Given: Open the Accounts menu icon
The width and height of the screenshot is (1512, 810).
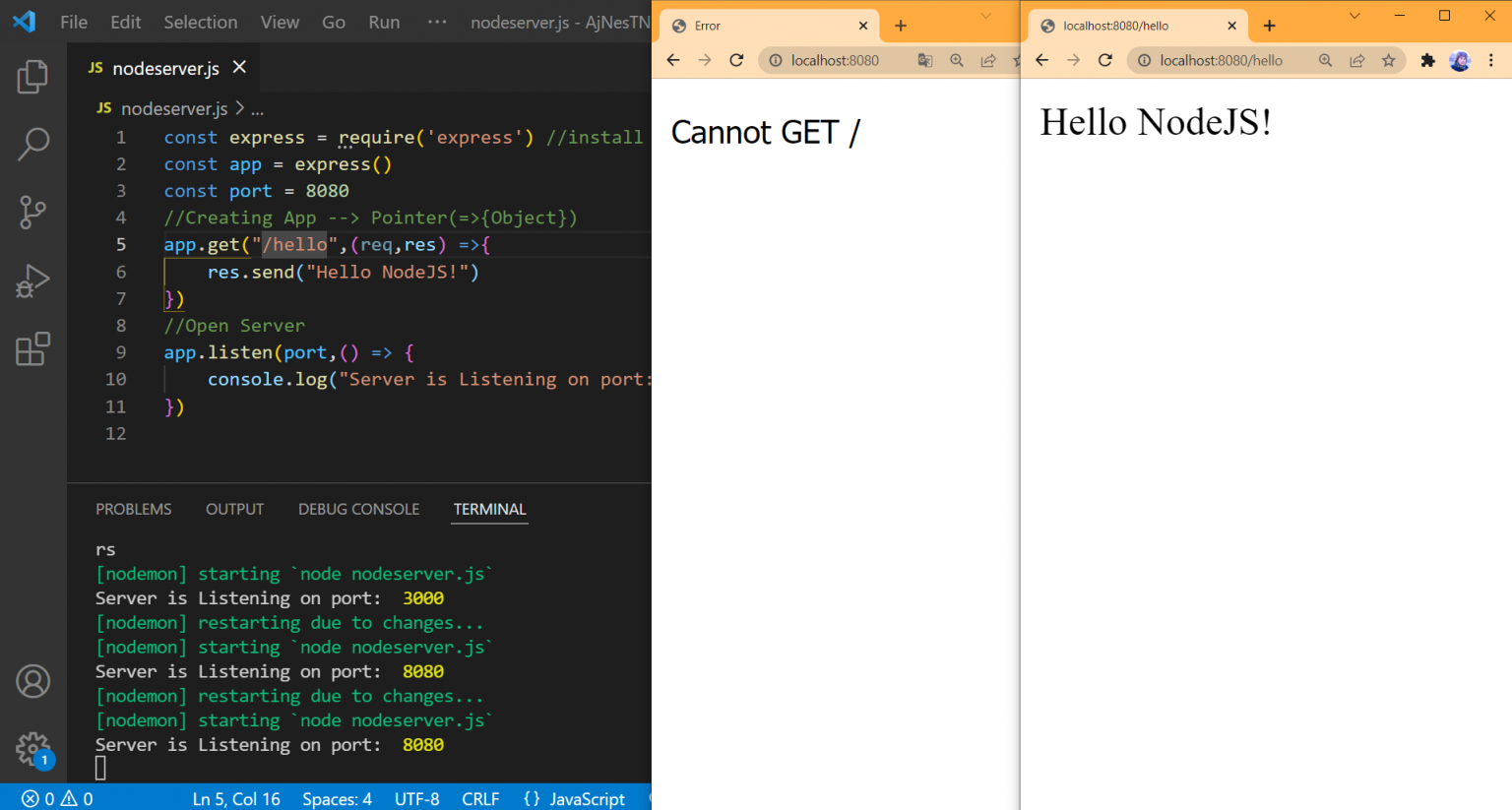Looking at the screenshot, I should [32, 681].
